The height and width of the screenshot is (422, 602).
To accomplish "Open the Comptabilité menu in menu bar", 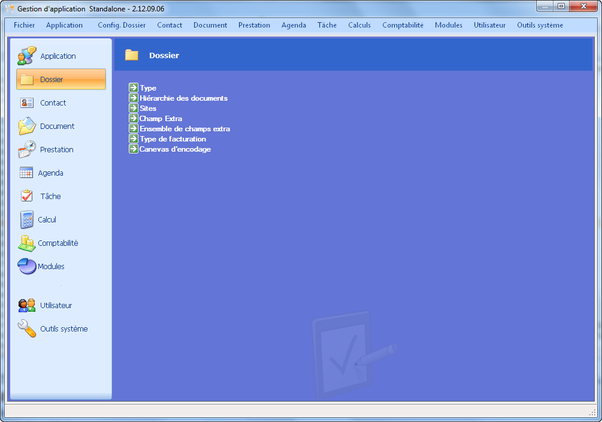I will (402, 24).
